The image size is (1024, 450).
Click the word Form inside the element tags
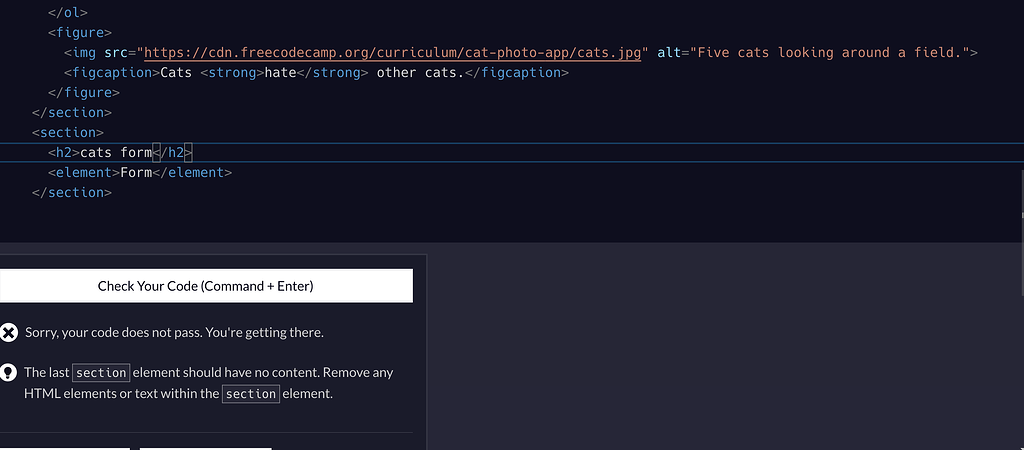(135, 173)
